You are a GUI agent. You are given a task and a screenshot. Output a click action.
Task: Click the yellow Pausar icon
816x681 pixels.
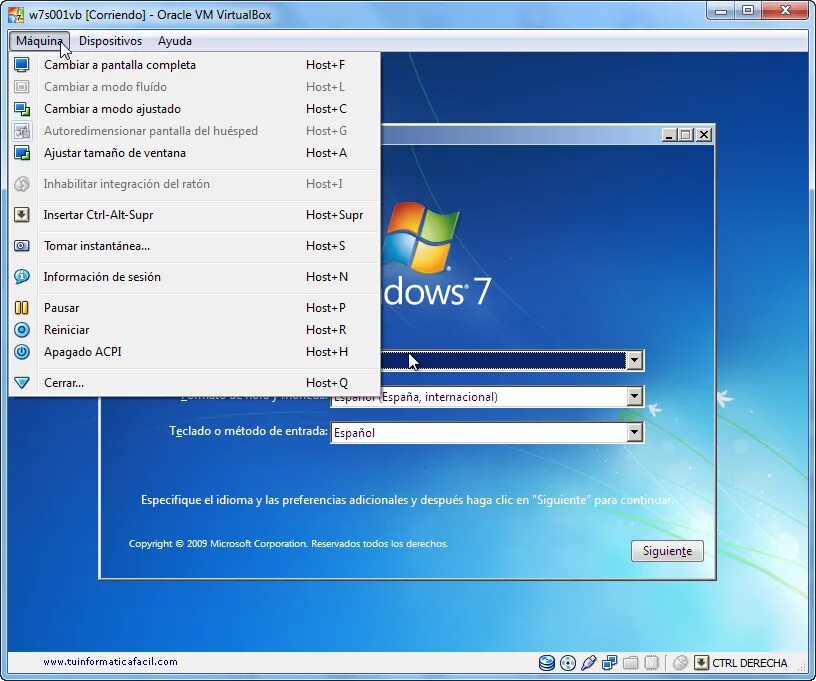click(22, 307)
